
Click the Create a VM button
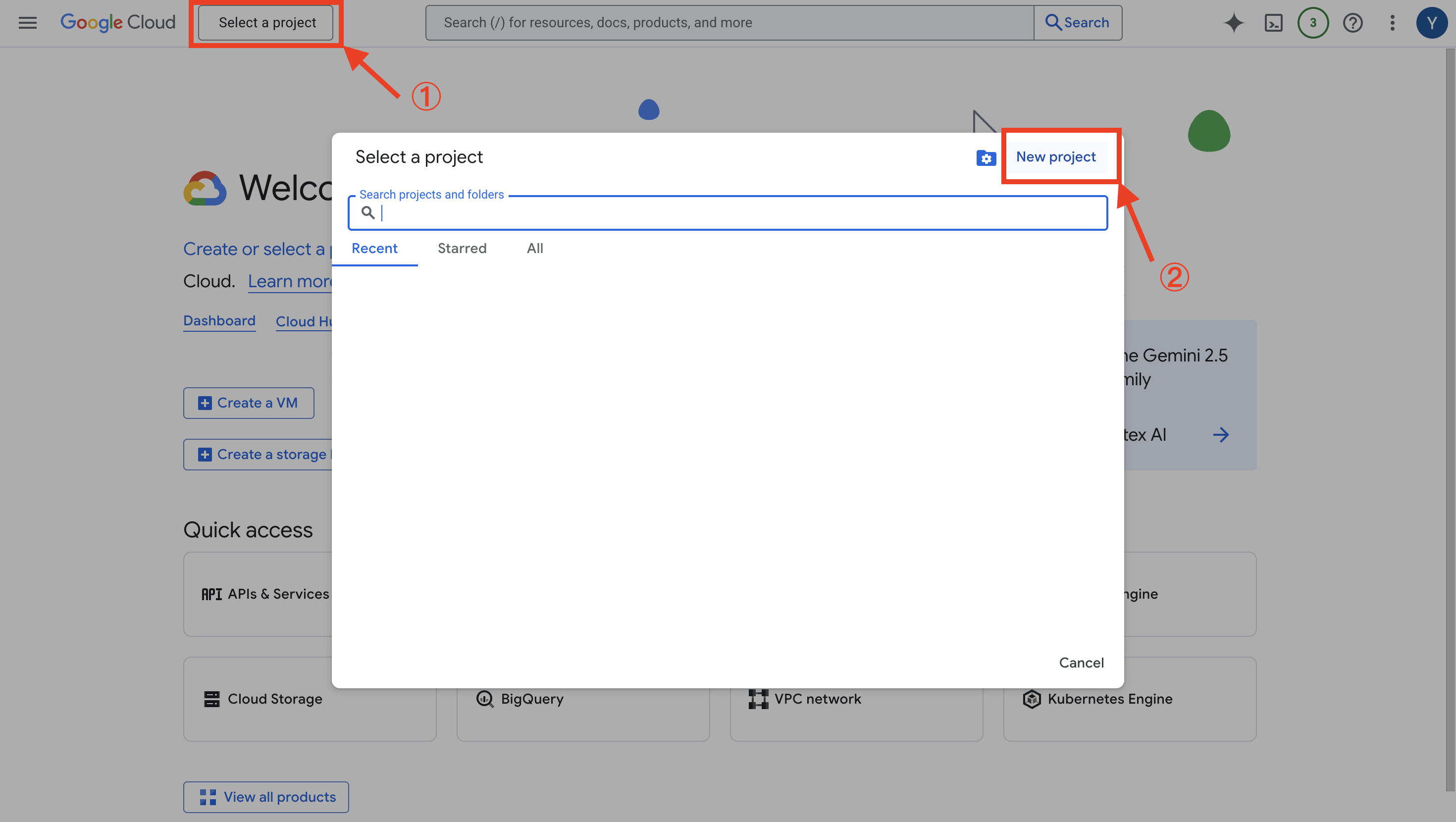coord(248,403)
